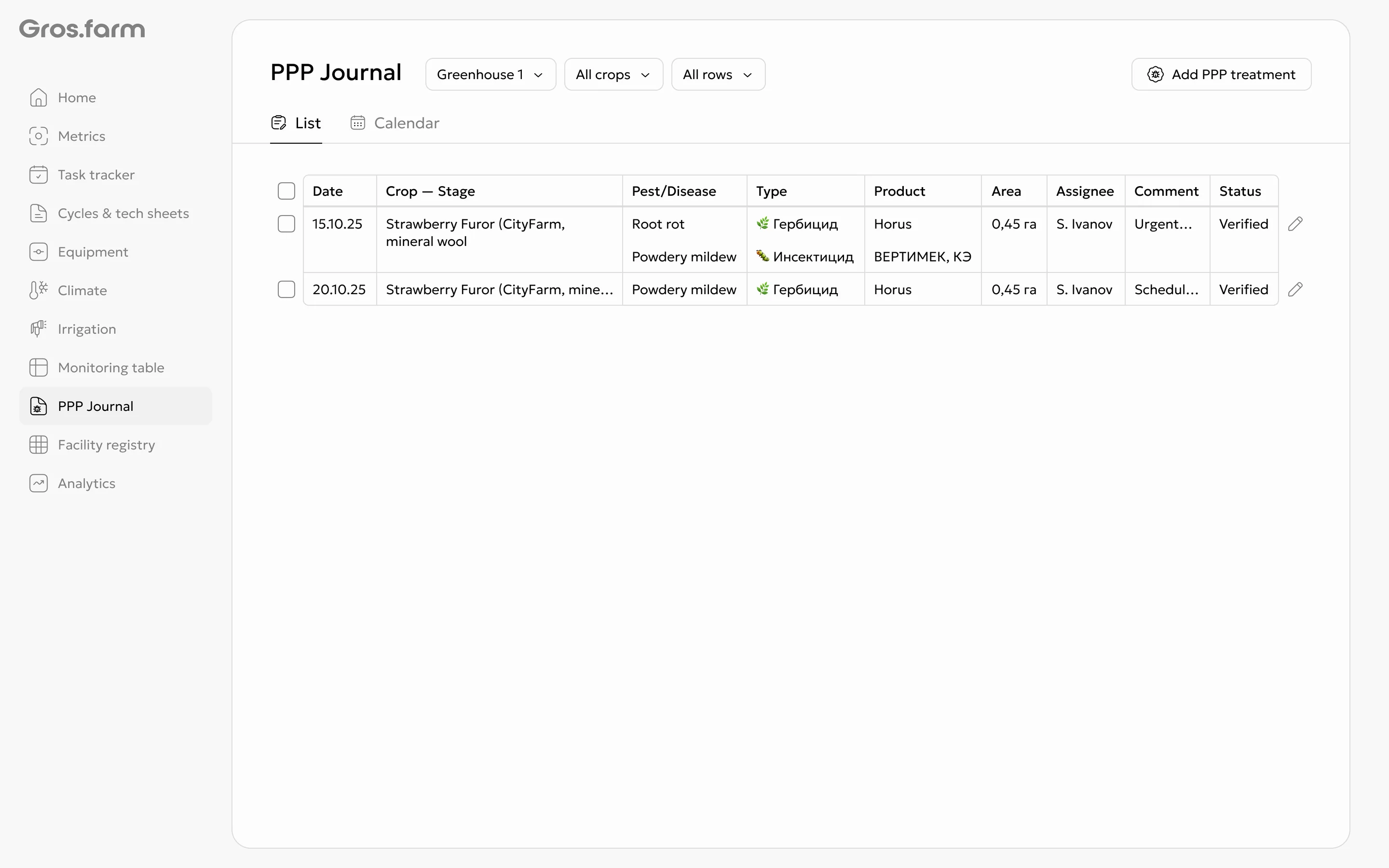Open the All crops filter dropdown
The width and height of the screenshot is (1389, 868).
[613, 74]
